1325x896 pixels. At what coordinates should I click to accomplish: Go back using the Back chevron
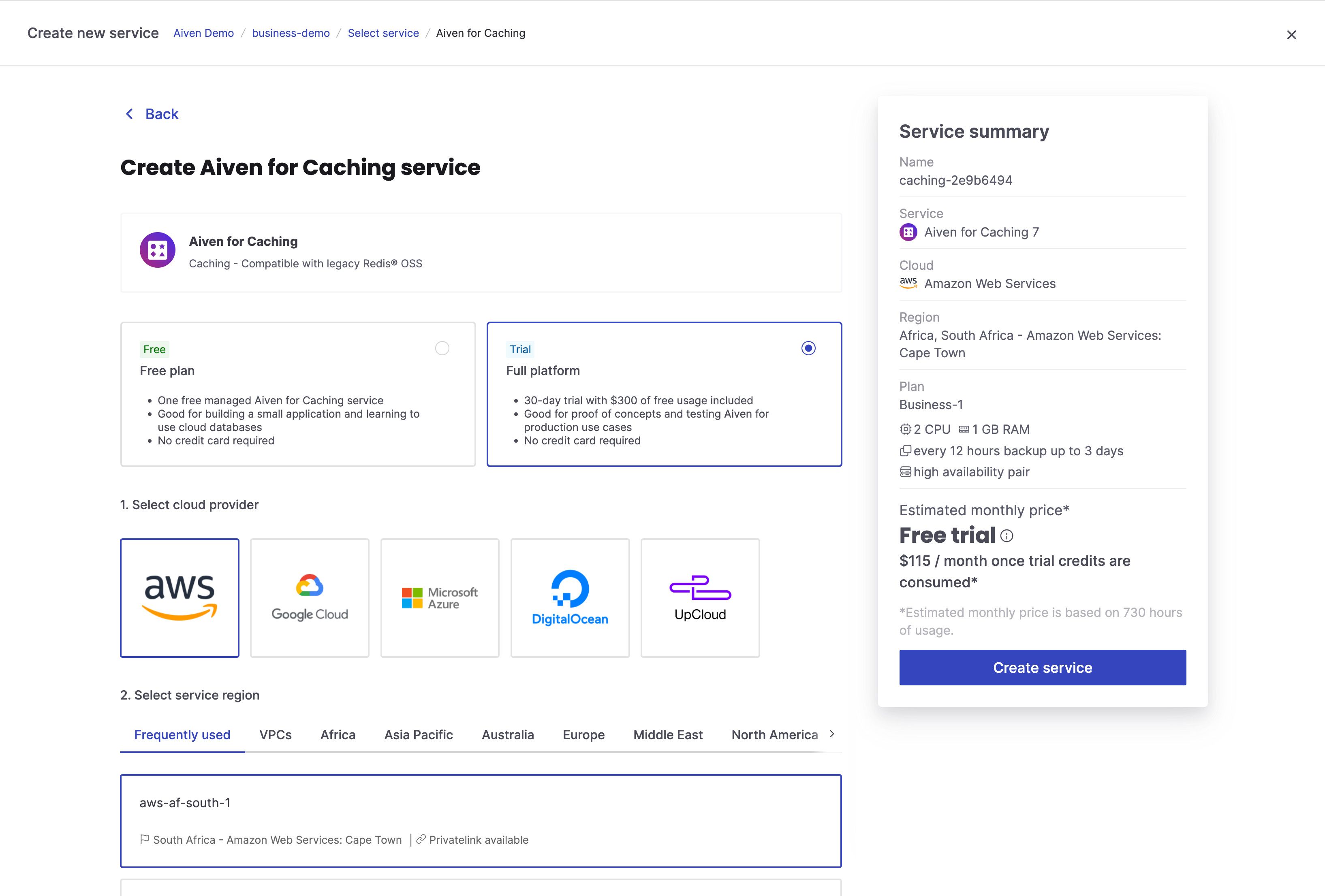click(x=130, y=114)
